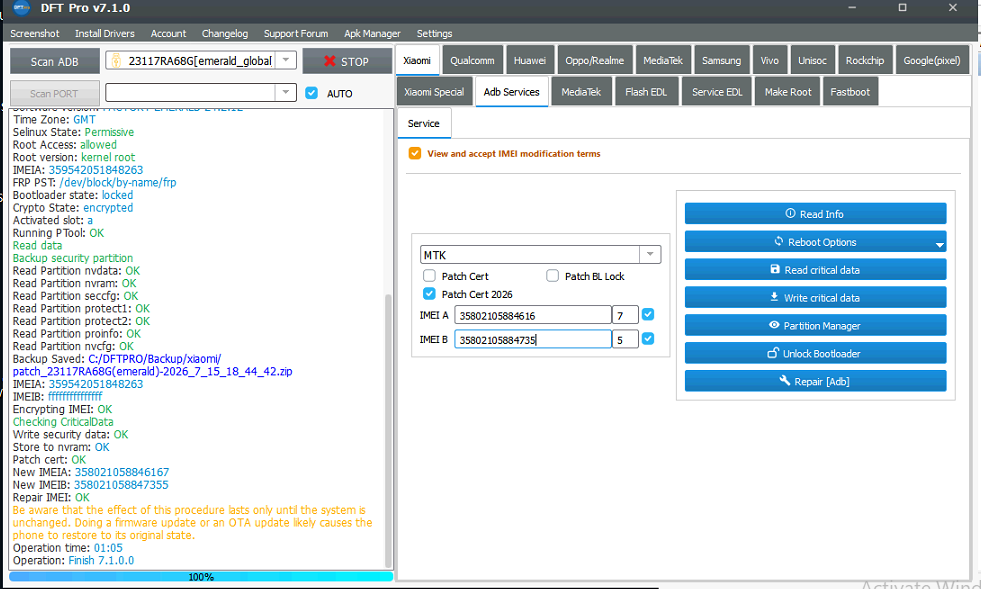
Task: Enable the Patch Cert checkbox
Action: [429, 275]
